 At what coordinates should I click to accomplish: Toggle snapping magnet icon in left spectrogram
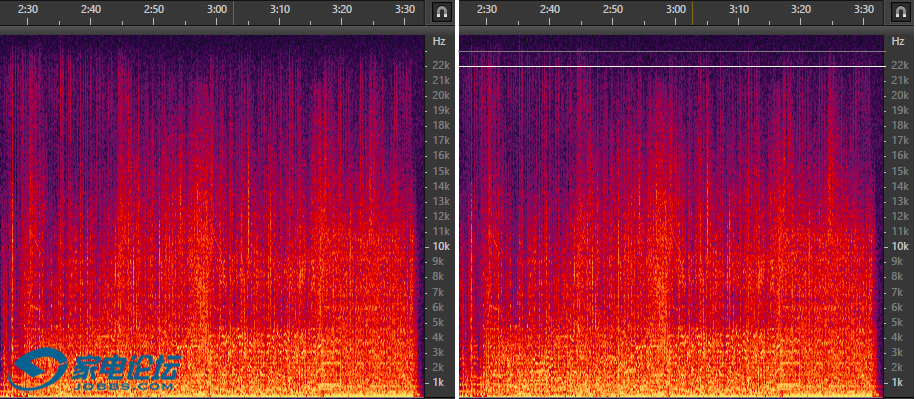tap(442, 12)
